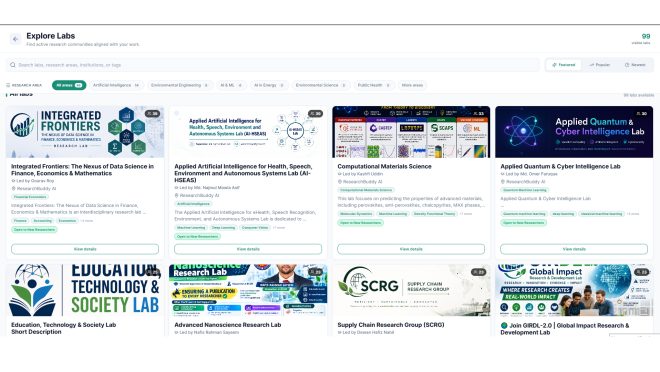Filter by Environmental Science research area

(x=321, y=85)
